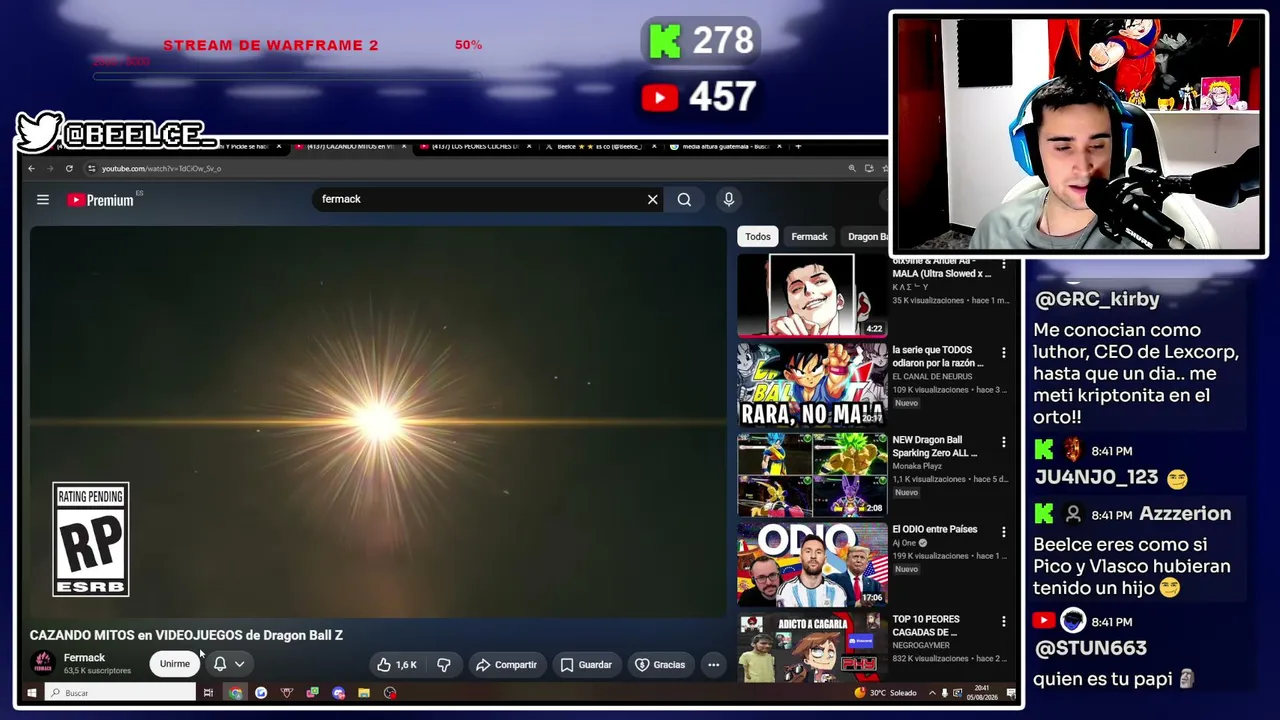Open more actions three-dot menu under video
1280x720 pixels.
714,665
